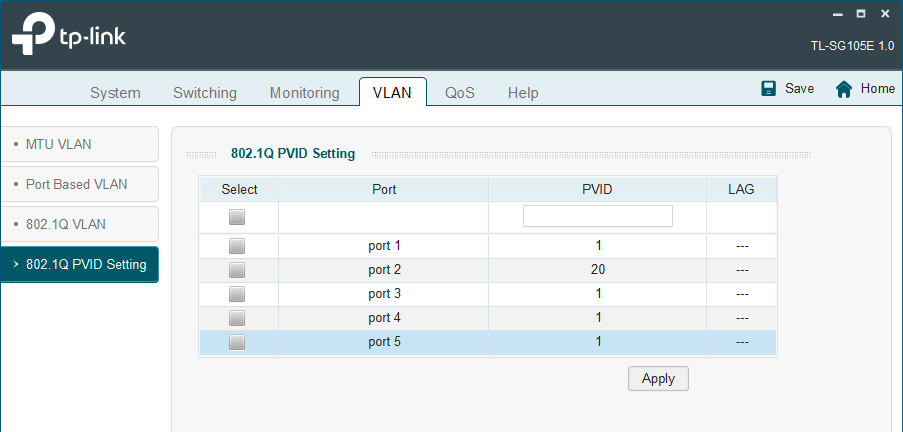Minimize the window
Screen dimensions: 903x432
(839, 15)
